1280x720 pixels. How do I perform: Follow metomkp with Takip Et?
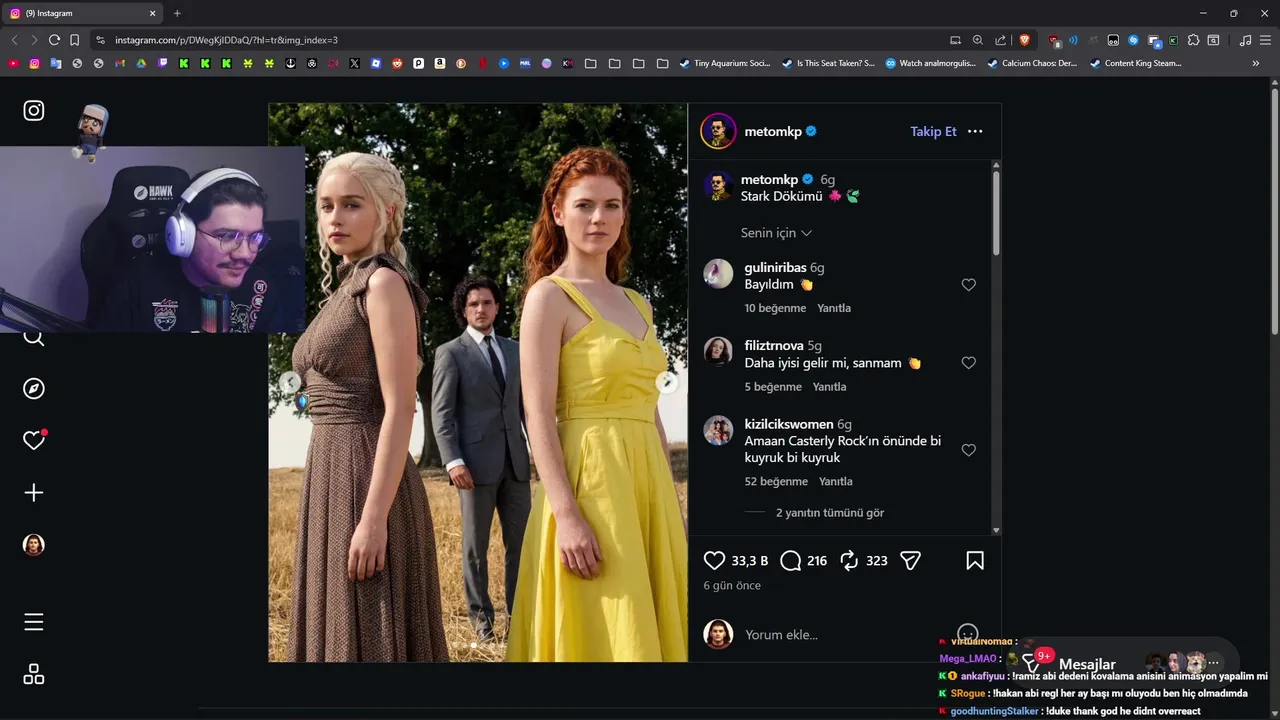(x=933, y=131)
